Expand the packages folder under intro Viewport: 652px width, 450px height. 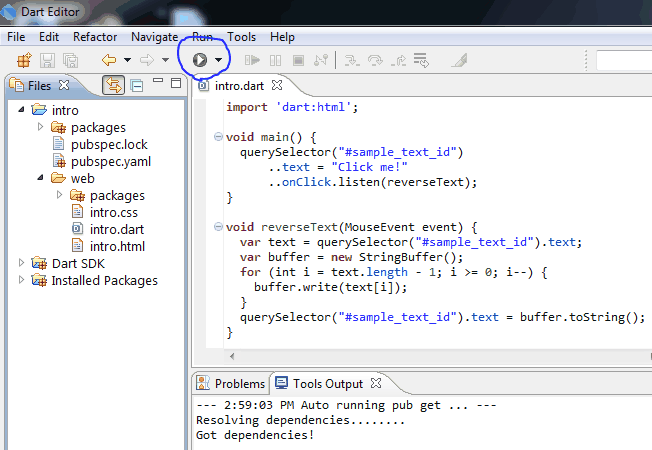[40, 126]
